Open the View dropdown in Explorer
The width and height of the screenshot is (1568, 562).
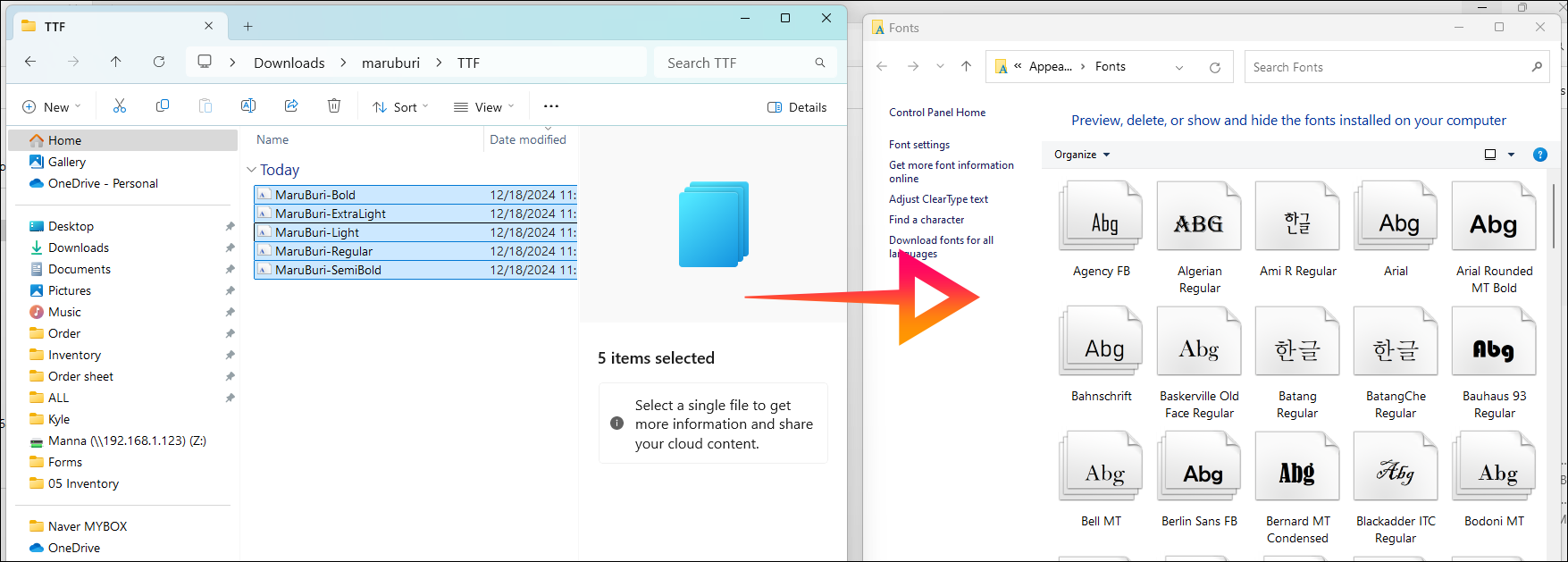484,107
